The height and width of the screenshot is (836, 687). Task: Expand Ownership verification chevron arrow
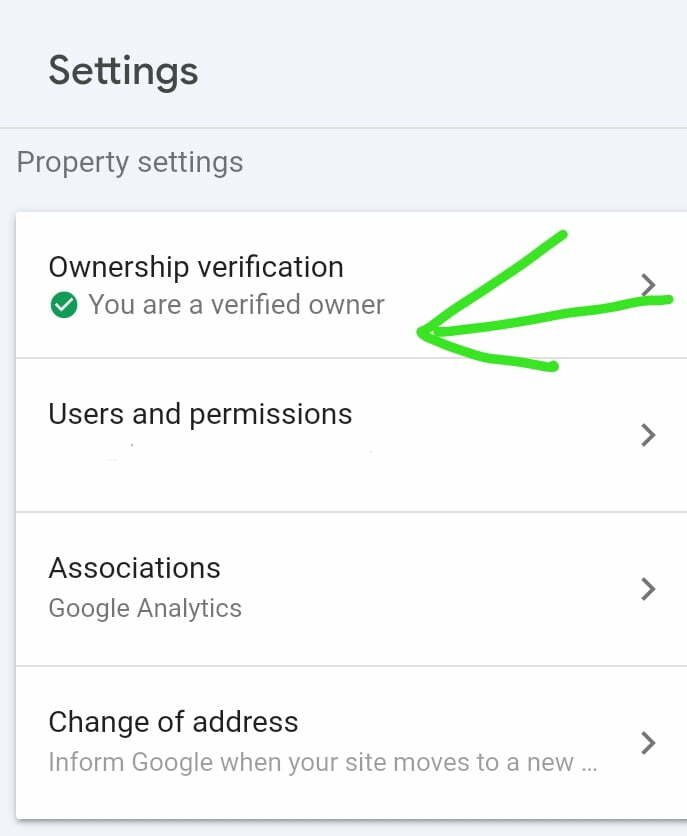648,285
